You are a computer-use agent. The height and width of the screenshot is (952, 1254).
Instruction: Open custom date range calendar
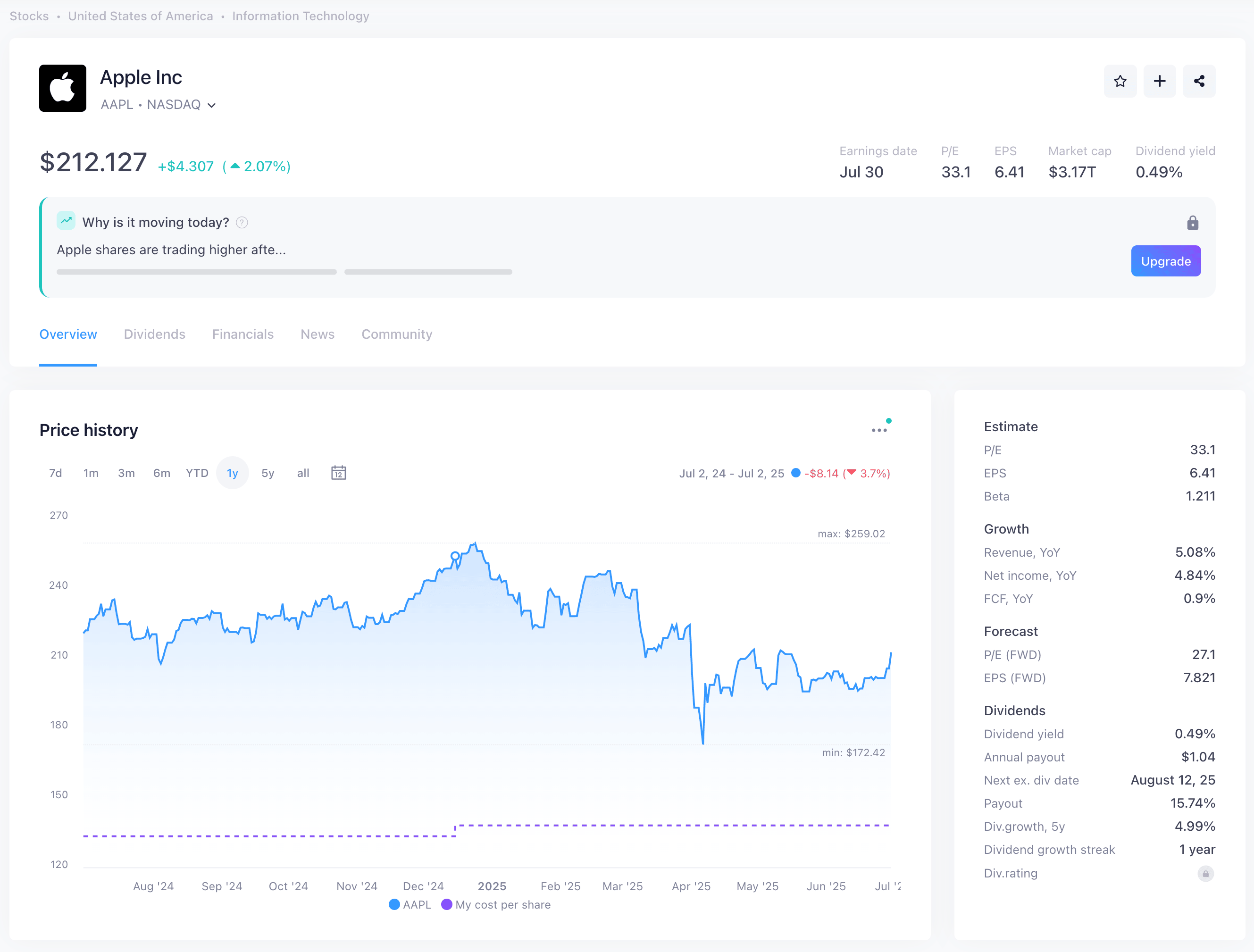coord(338,472)
